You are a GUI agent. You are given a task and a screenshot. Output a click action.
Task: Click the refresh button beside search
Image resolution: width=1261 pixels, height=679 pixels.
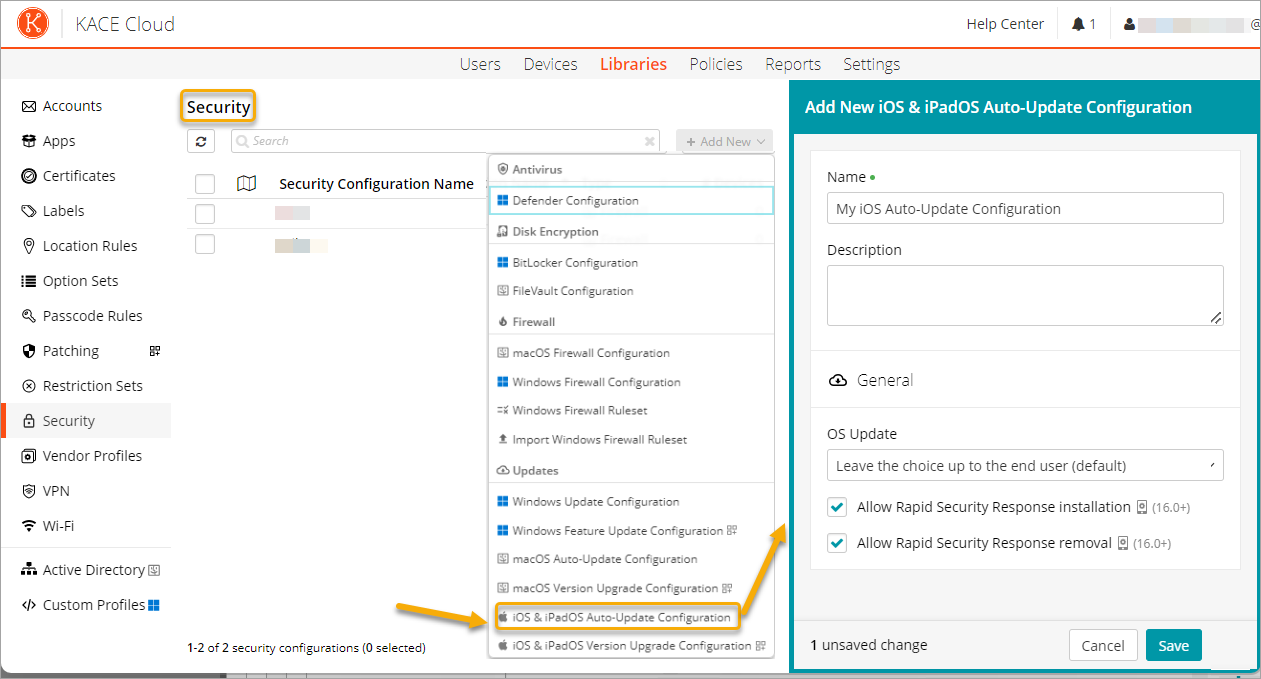point(201,142)
